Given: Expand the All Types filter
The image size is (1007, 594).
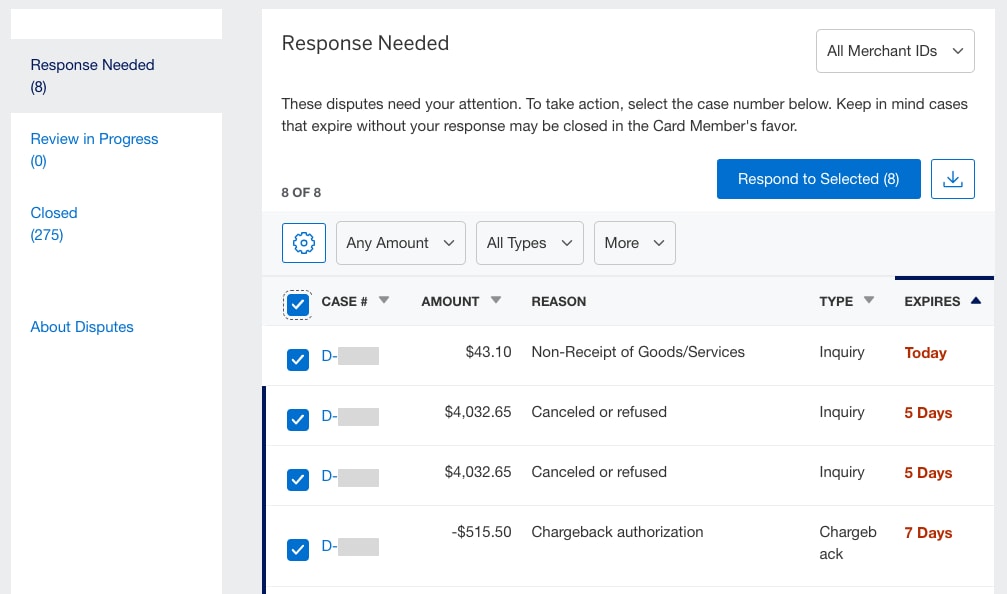Looking at the screenshot, I should tap(529, 242).
